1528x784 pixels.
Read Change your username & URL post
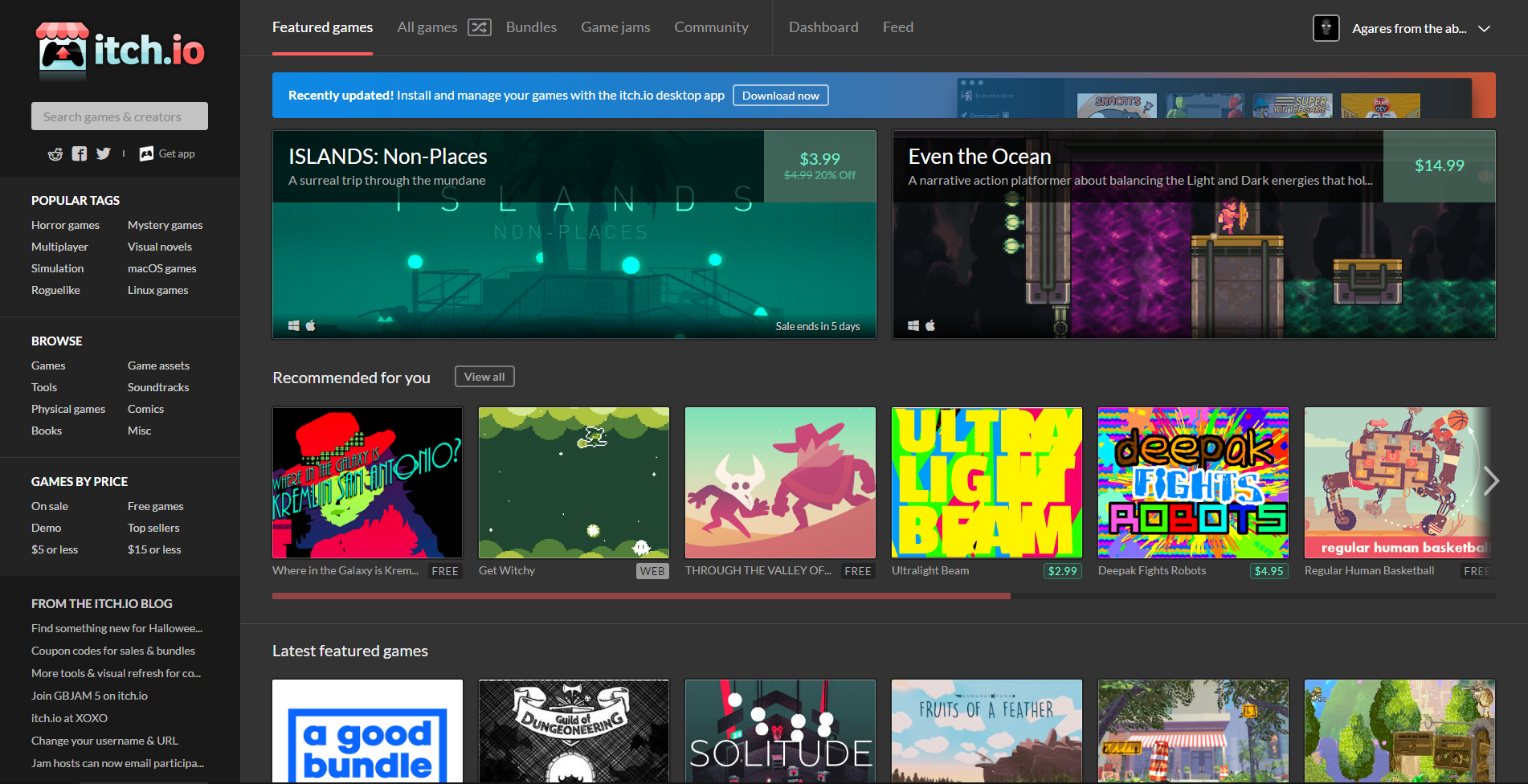click(x=104, y=741)
